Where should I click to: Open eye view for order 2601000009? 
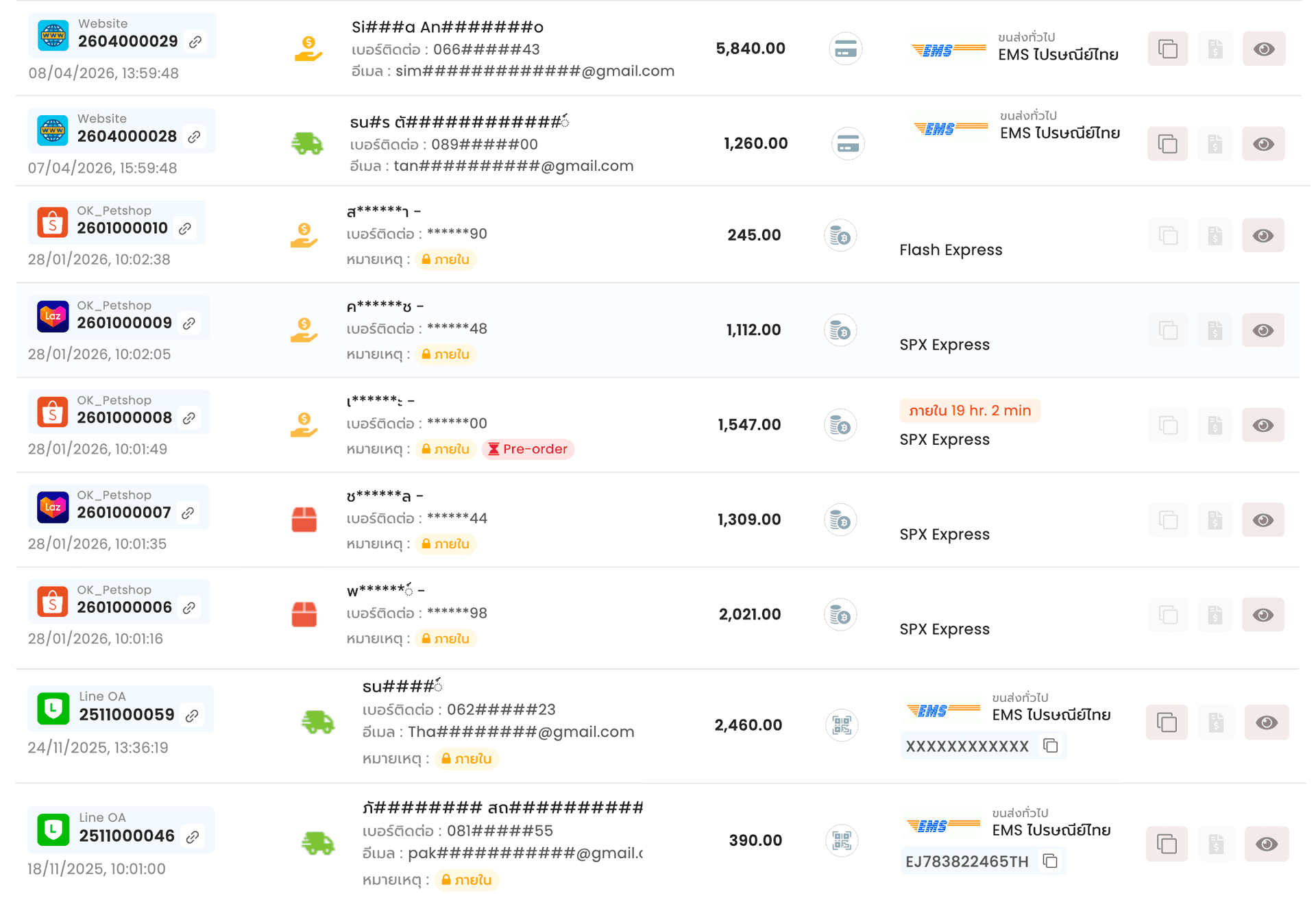[x=1263, y=330]
